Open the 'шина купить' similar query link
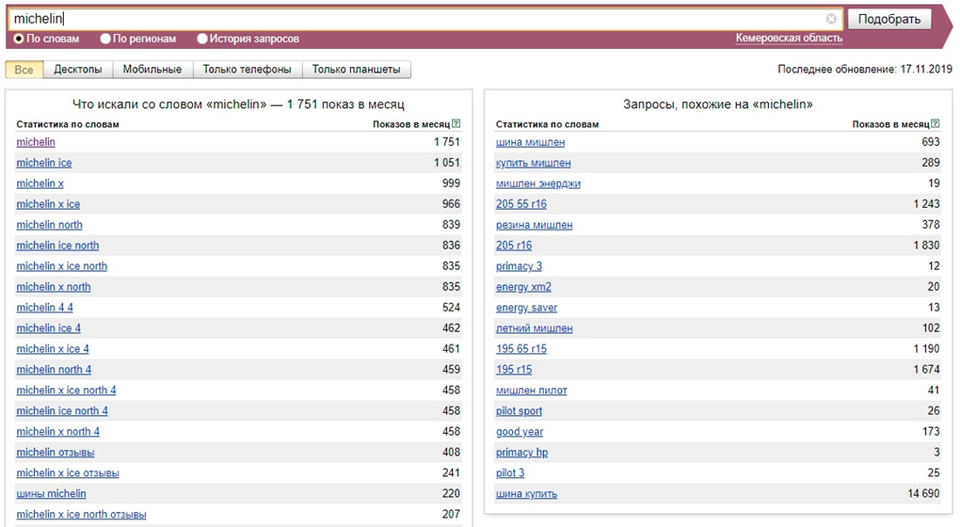 pyautogui.click(x=527, y=494)
